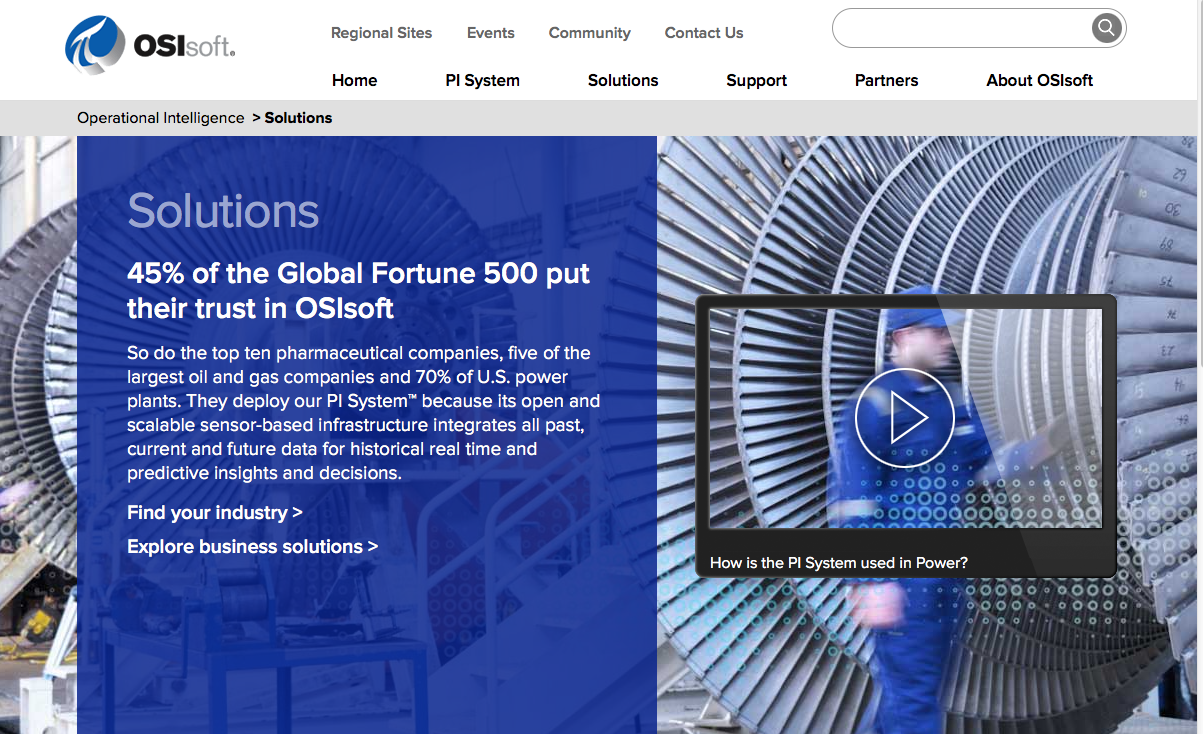1203x734 pixels.
Task: Open the Events link
Action: [x=491, y=33]
